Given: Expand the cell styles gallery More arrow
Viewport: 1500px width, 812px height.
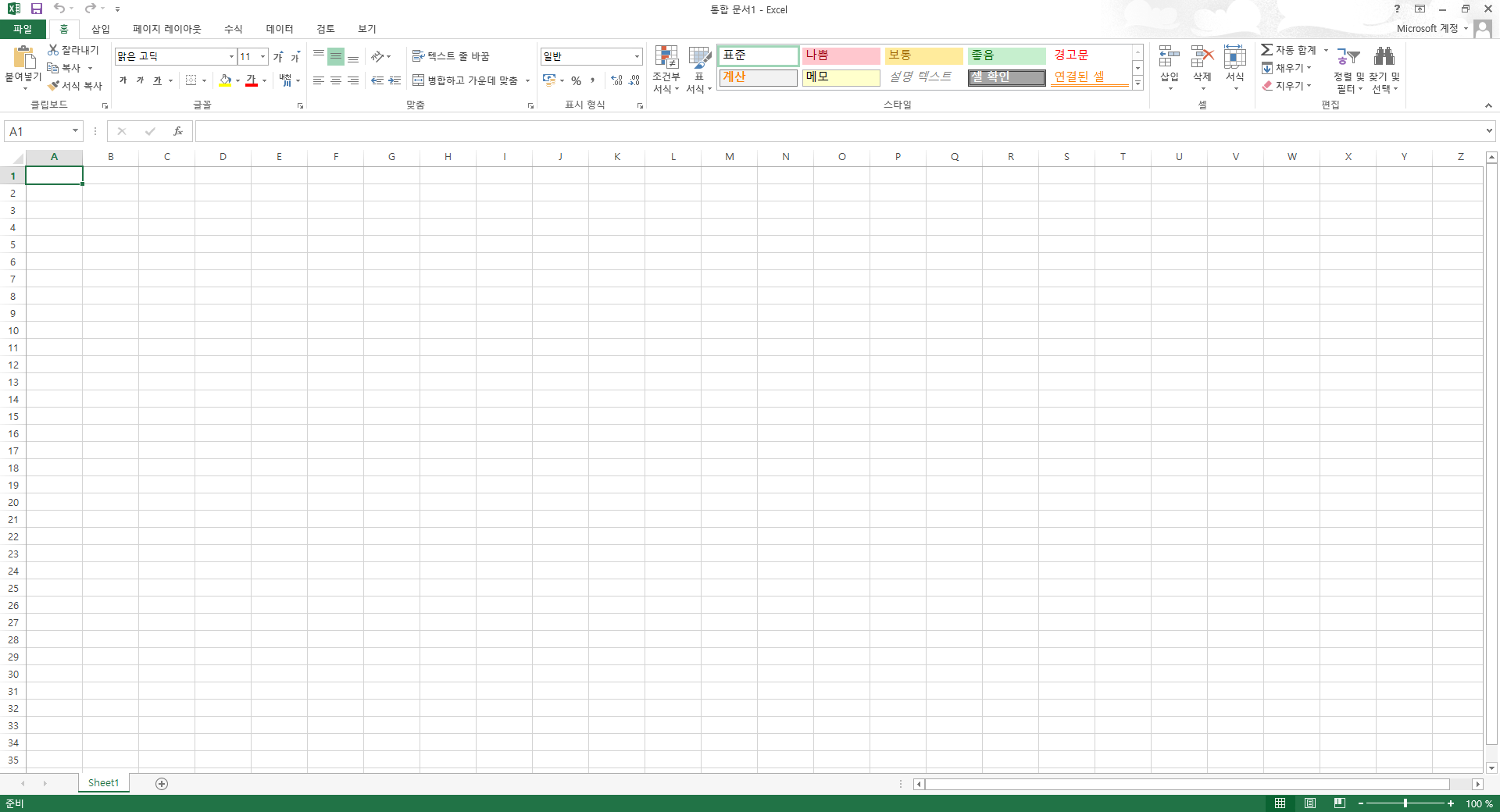Looking at the screenshot, I should (x=1137, y=83).
